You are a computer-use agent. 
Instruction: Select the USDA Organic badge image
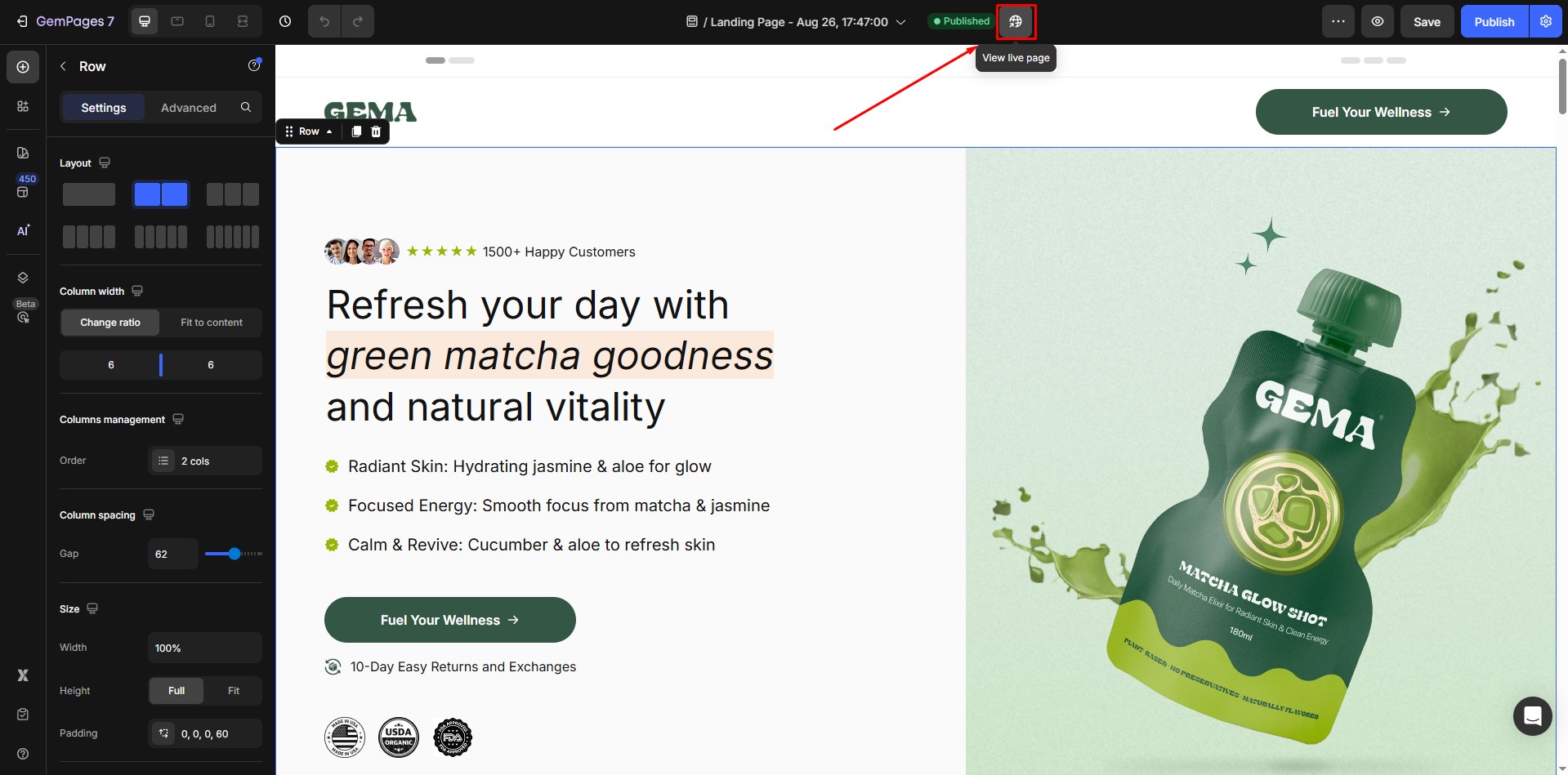(399, 737)
